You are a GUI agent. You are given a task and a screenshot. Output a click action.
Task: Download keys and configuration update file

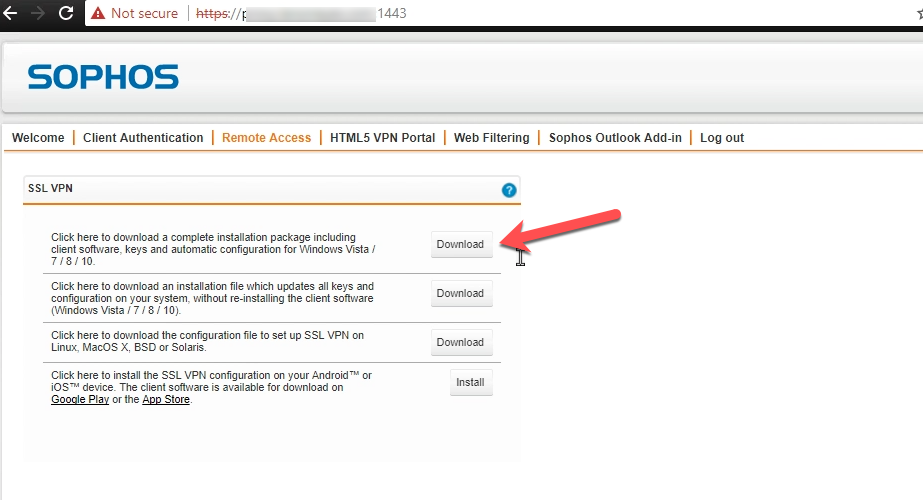click(461, 293)
